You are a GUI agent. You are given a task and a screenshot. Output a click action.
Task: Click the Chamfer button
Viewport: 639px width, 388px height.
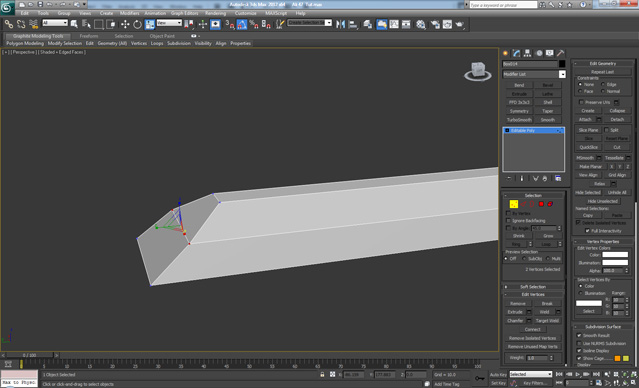[x=515, y=321]
